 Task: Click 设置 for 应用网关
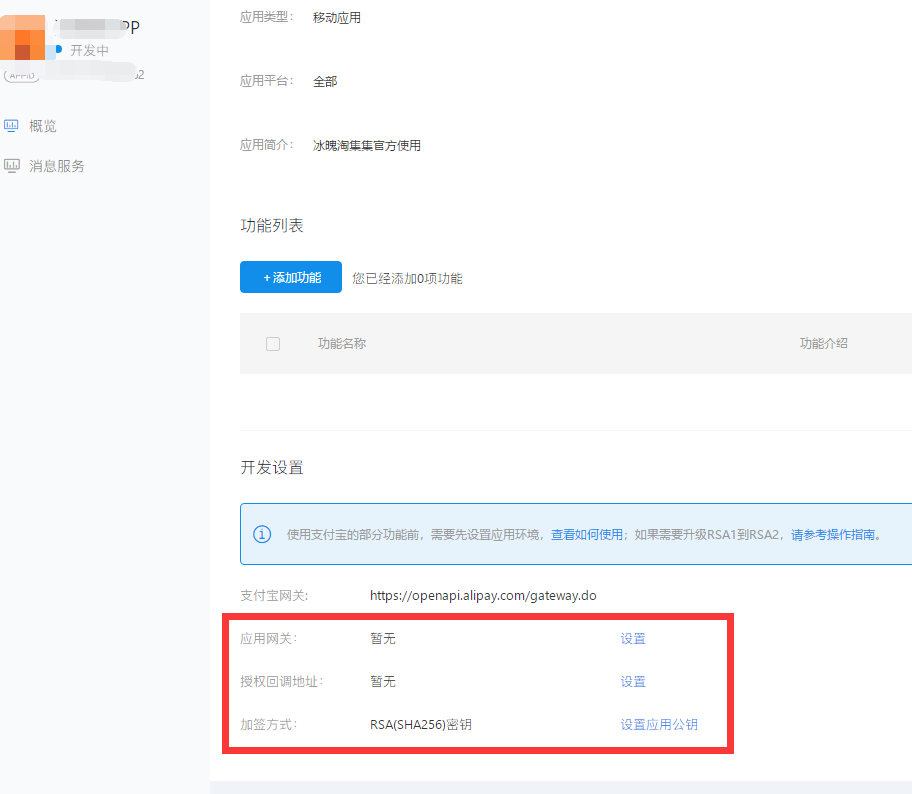[x=633, y=638]
